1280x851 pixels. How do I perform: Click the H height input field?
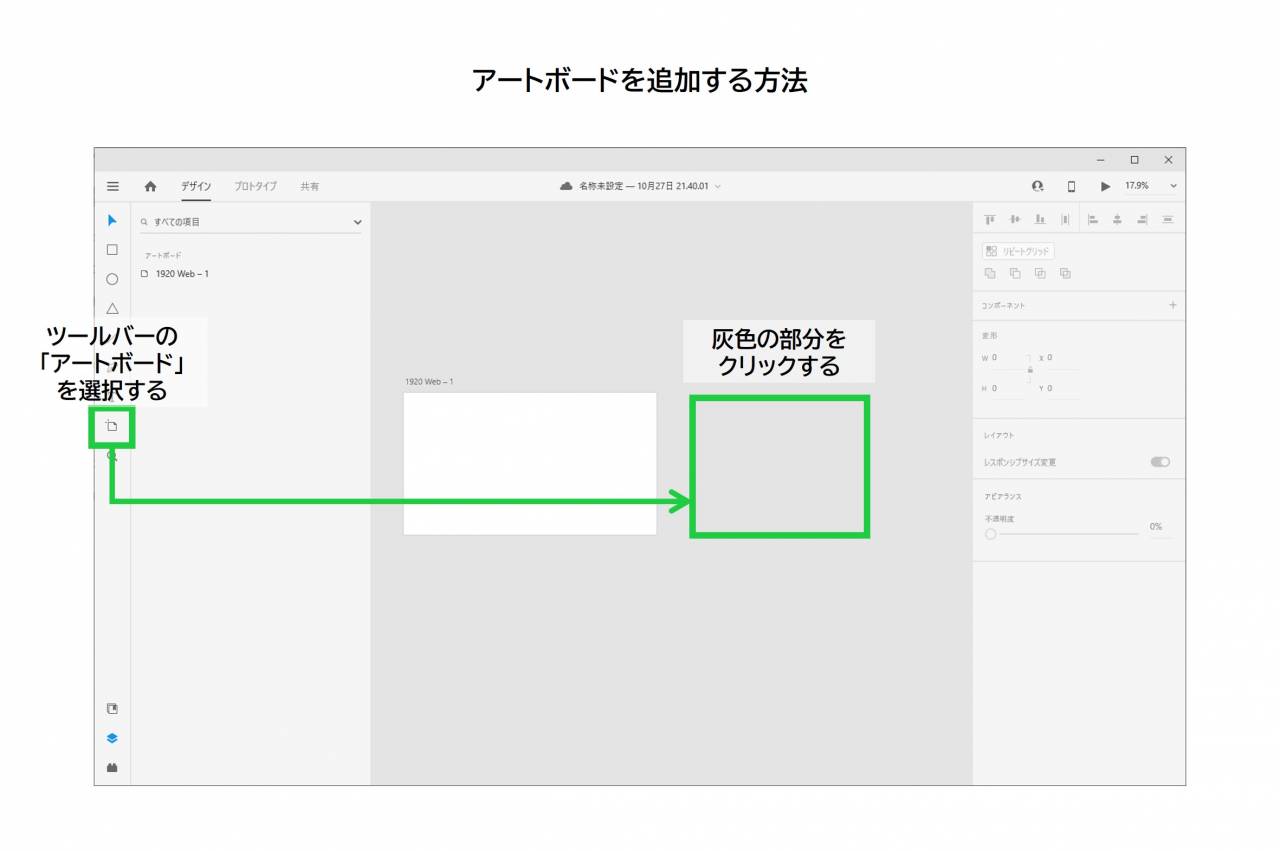point(1008,388)
